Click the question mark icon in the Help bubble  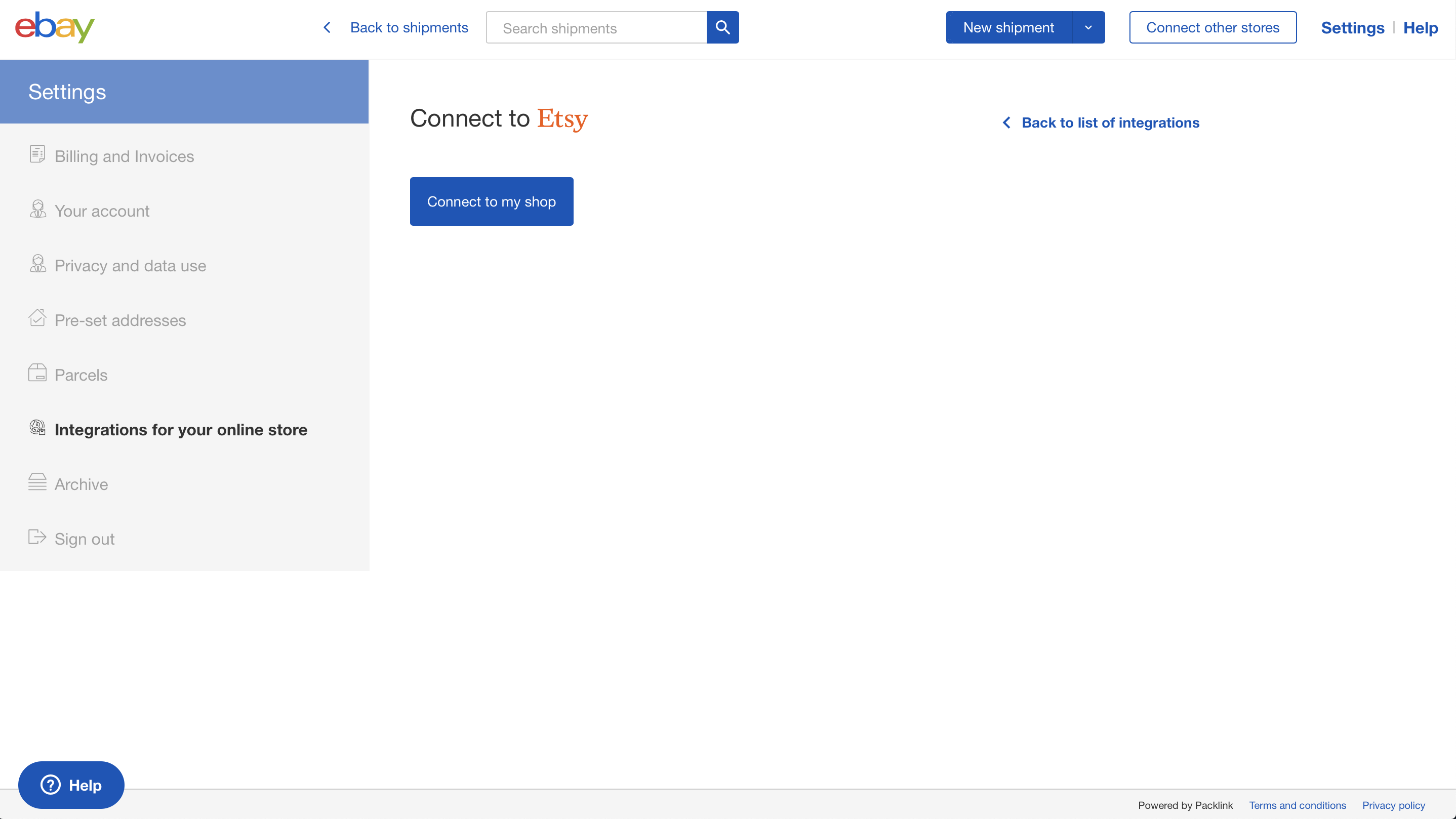(x=50, y=785)
